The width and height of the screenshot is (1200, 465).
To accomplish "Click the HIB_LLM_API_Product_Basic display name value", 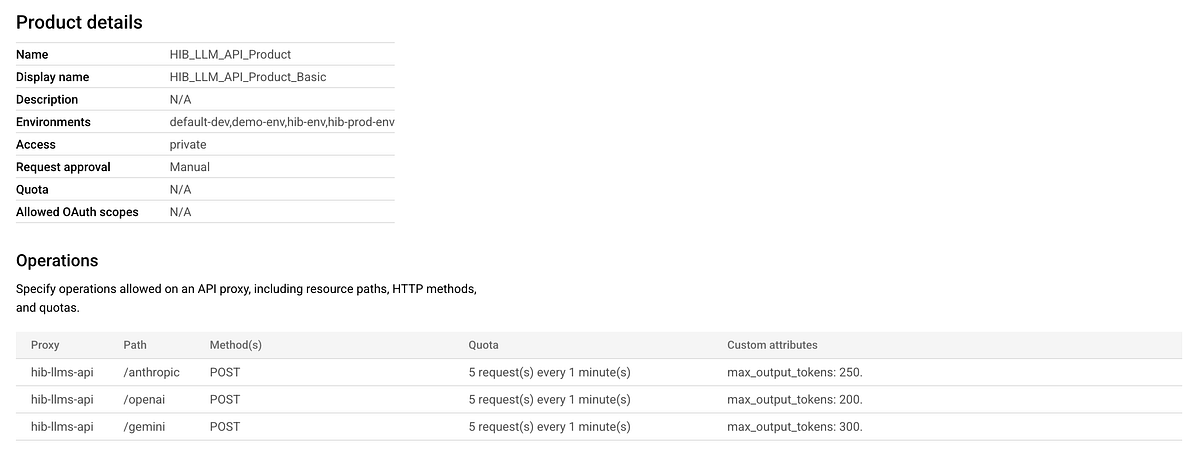I will click(248, 77).
